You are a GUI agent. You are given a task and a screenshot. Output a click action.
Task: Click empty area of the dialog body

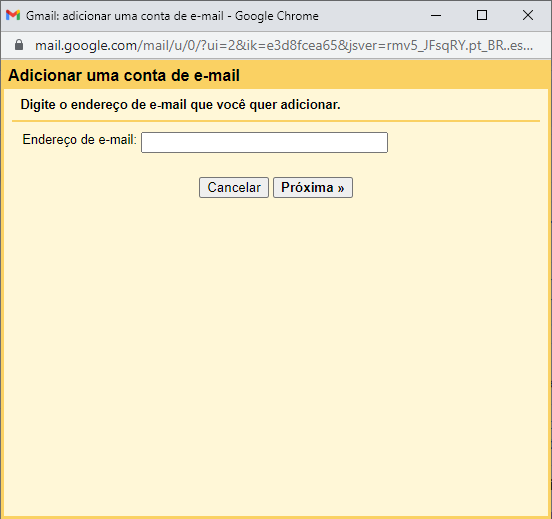[276, 334]
